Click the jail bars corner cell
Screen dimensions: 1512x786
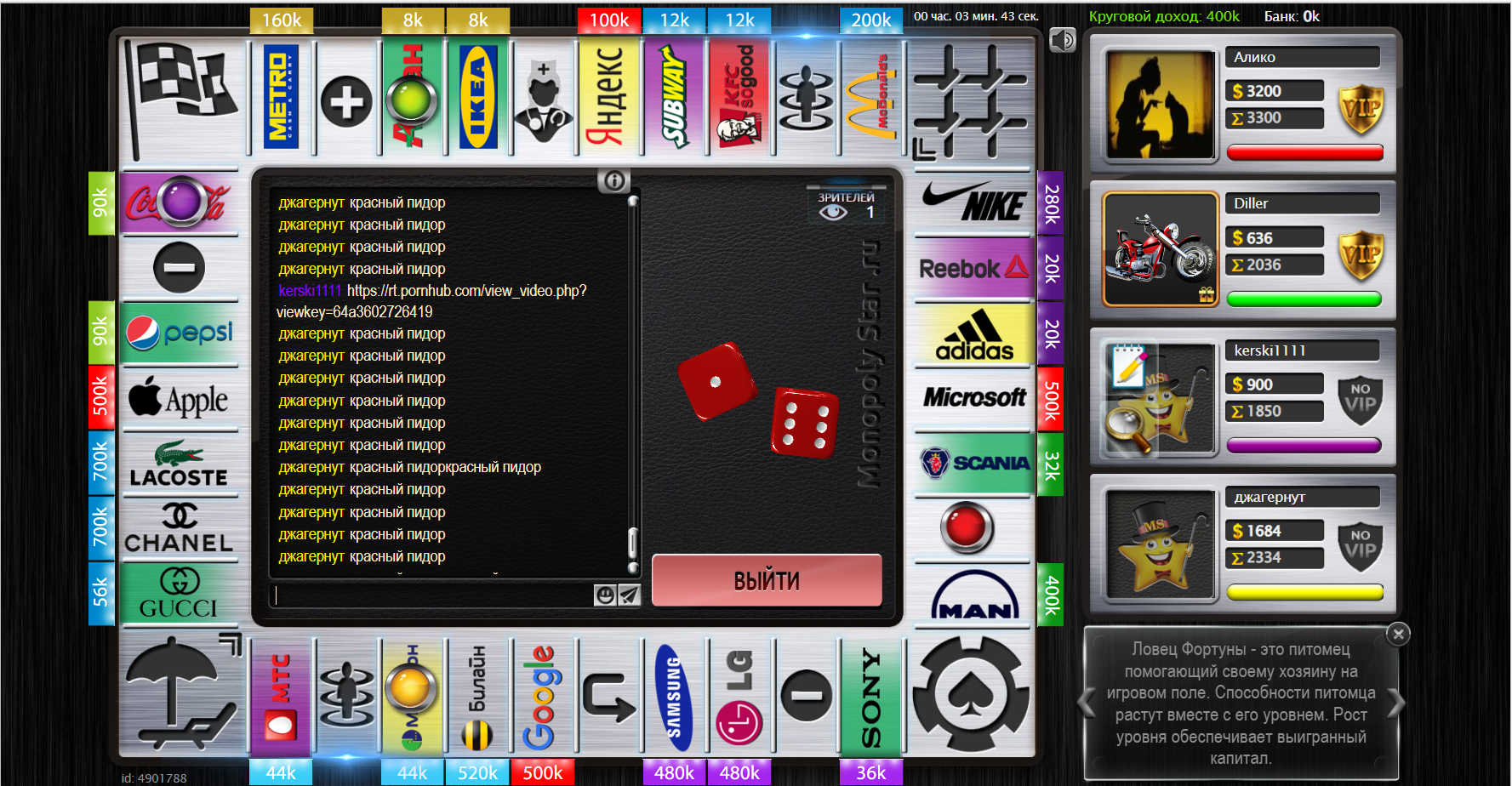[971, 100]
